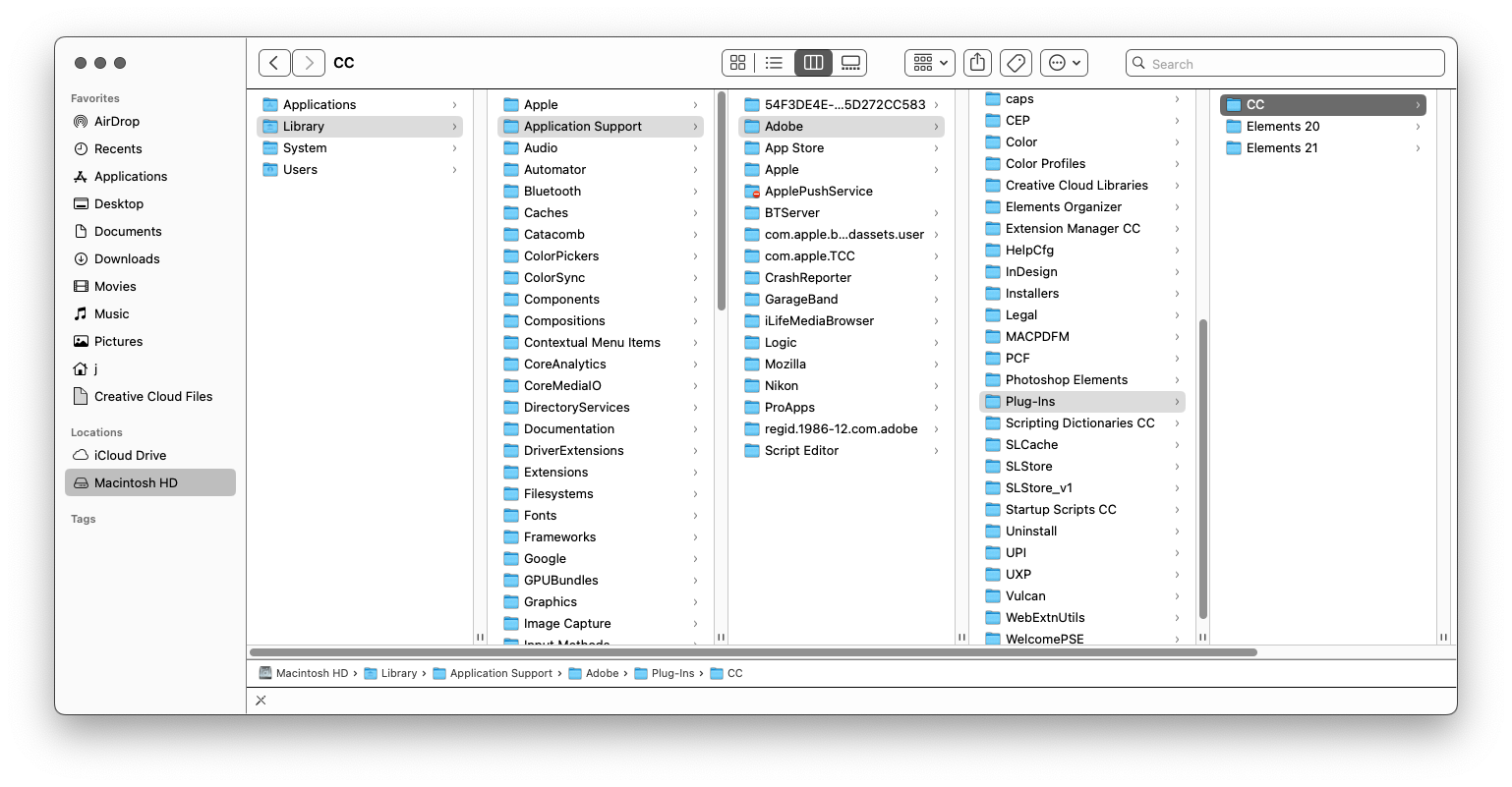This screenshot has width=1512, height=787.
Task: Click Plug-Ins in the path bar
Action: click(665, 674)
